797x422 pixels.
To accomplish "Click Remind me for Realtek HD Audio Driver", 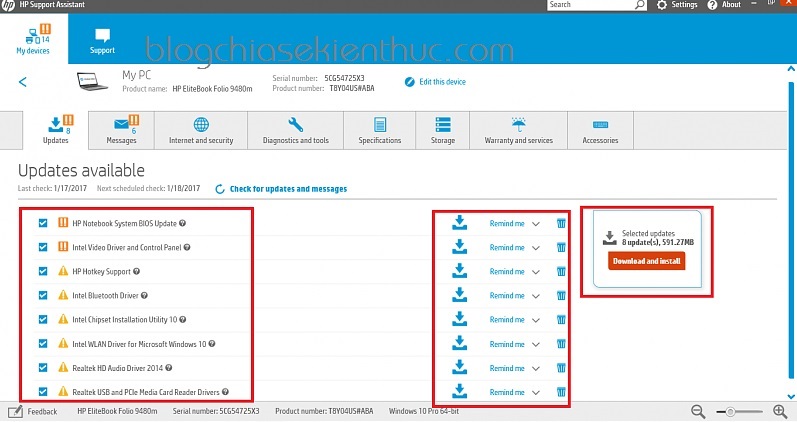I will [x=507, y=368].
